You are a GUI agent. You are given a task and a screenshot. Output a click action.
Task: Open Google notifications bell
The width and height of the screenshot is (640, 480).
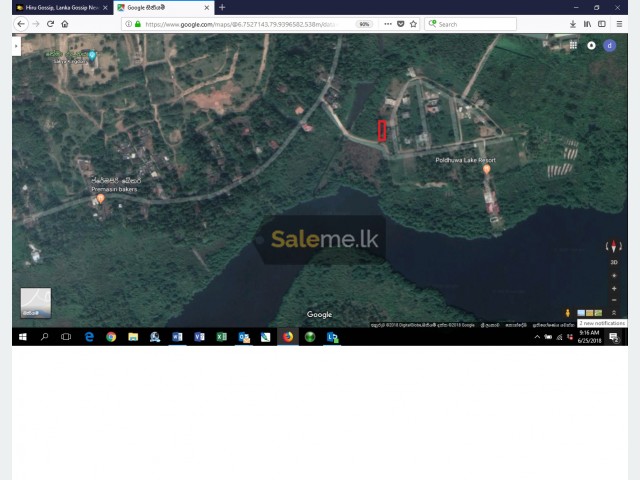tap(591, 45)
